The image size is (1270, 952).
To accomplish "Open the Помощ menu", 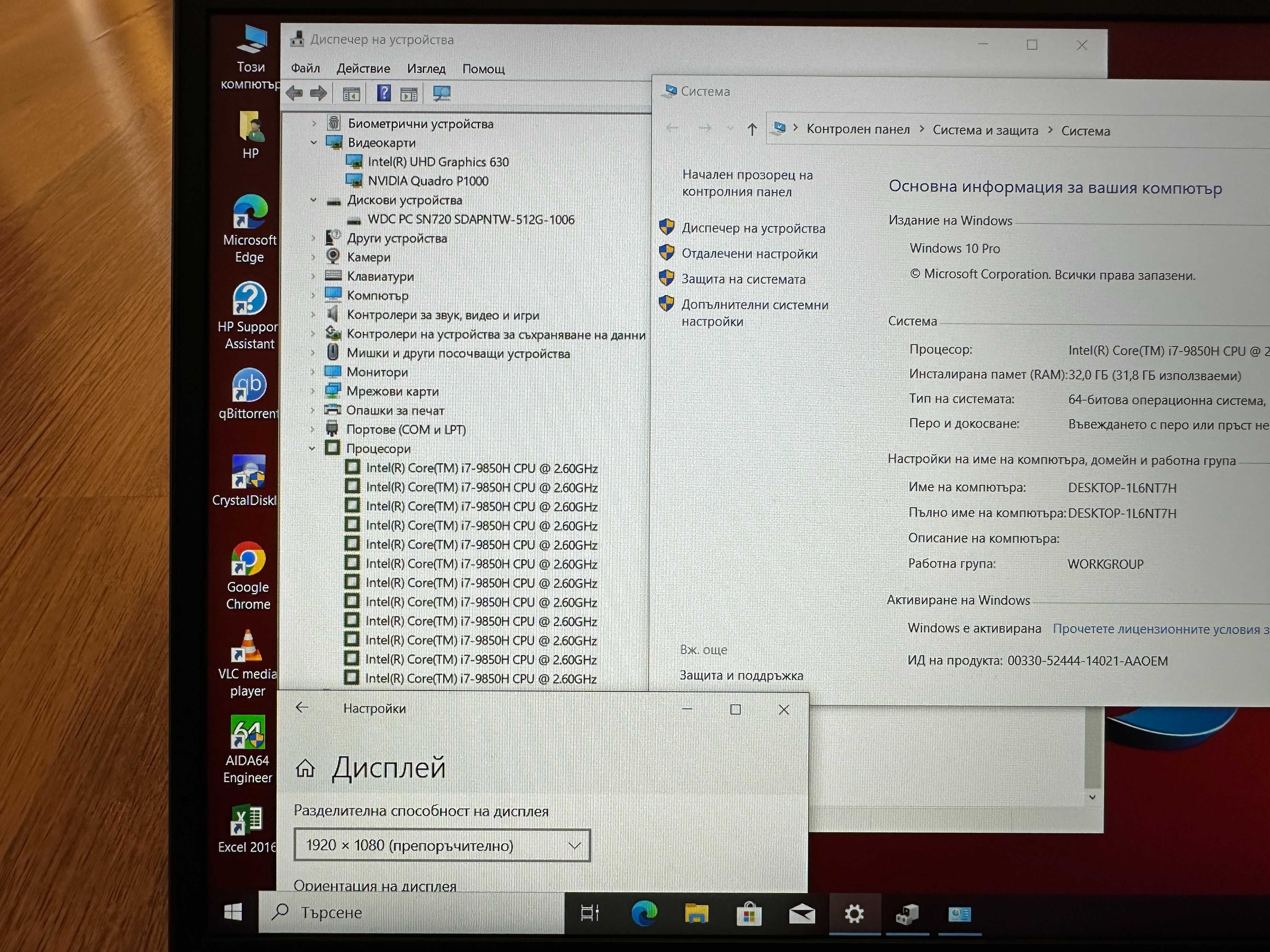I will pyautogui.click(x=483, y=69).
